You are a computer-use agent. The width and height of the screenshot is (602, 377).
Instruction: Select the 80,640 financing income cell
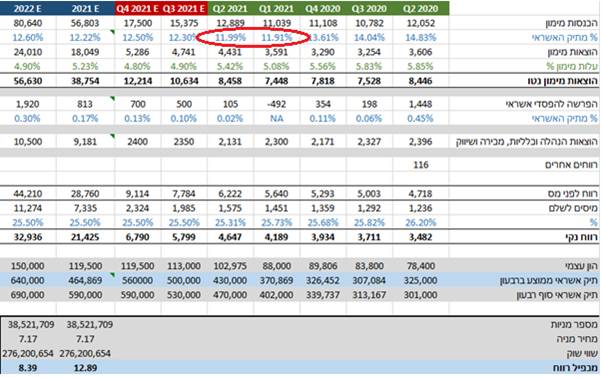coord(28,23)
